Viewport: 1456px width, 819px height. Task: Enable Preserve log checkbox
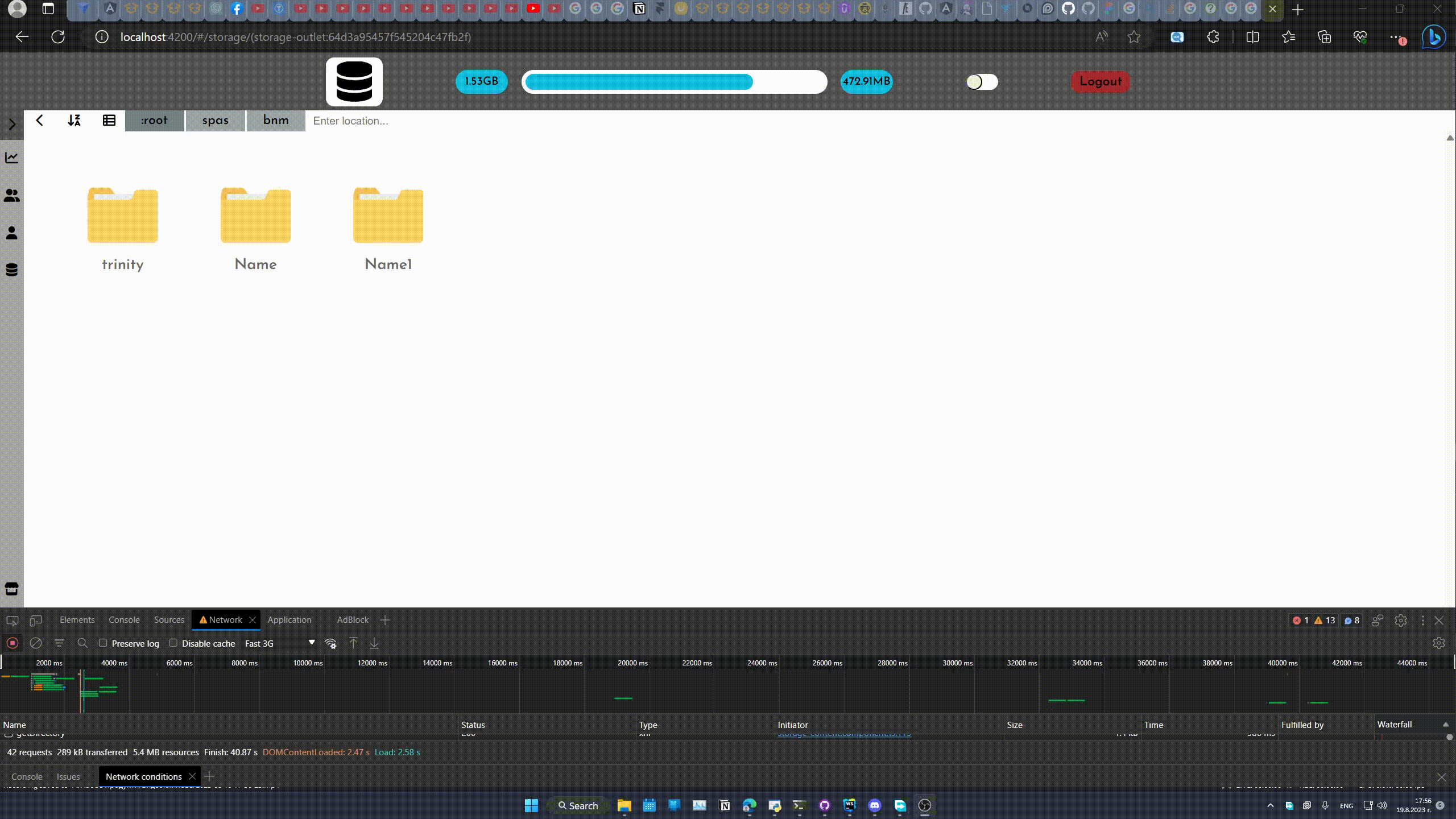coord(103,643)
